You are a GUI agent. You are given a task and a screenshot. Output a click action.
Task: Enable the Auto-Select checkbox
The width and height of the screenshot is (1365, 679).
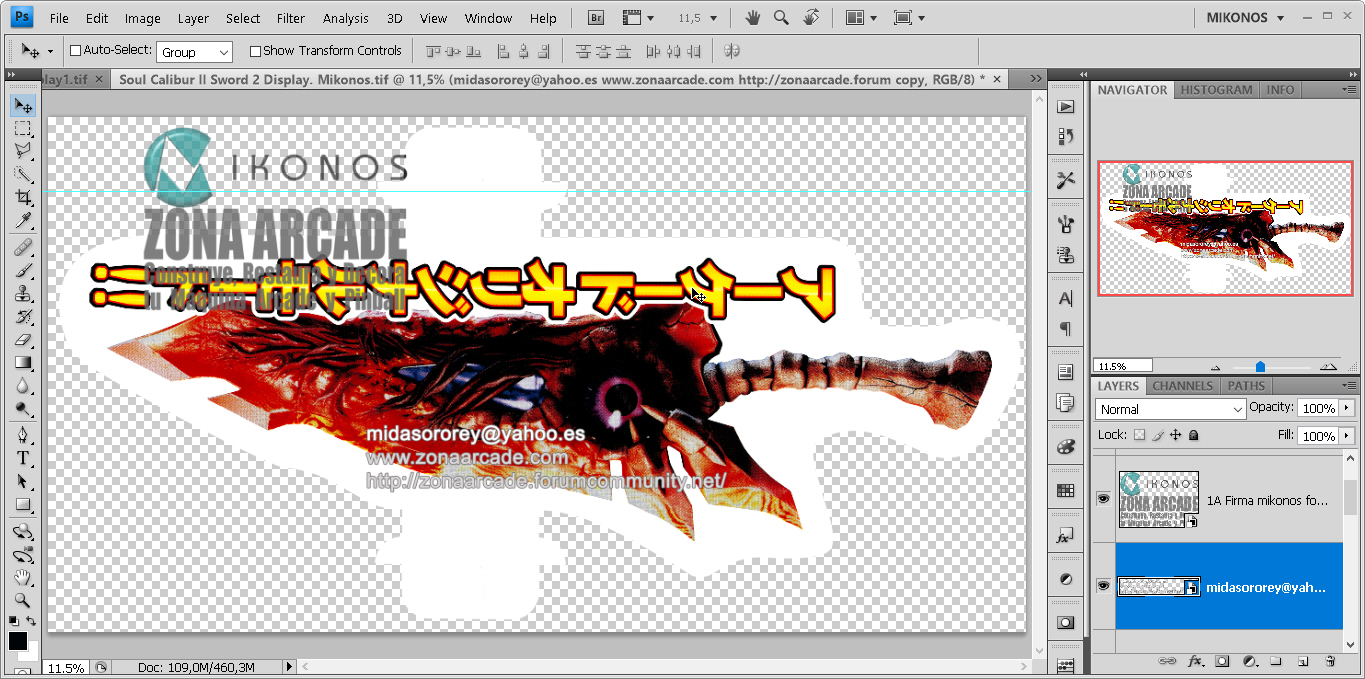coord(75,51)
